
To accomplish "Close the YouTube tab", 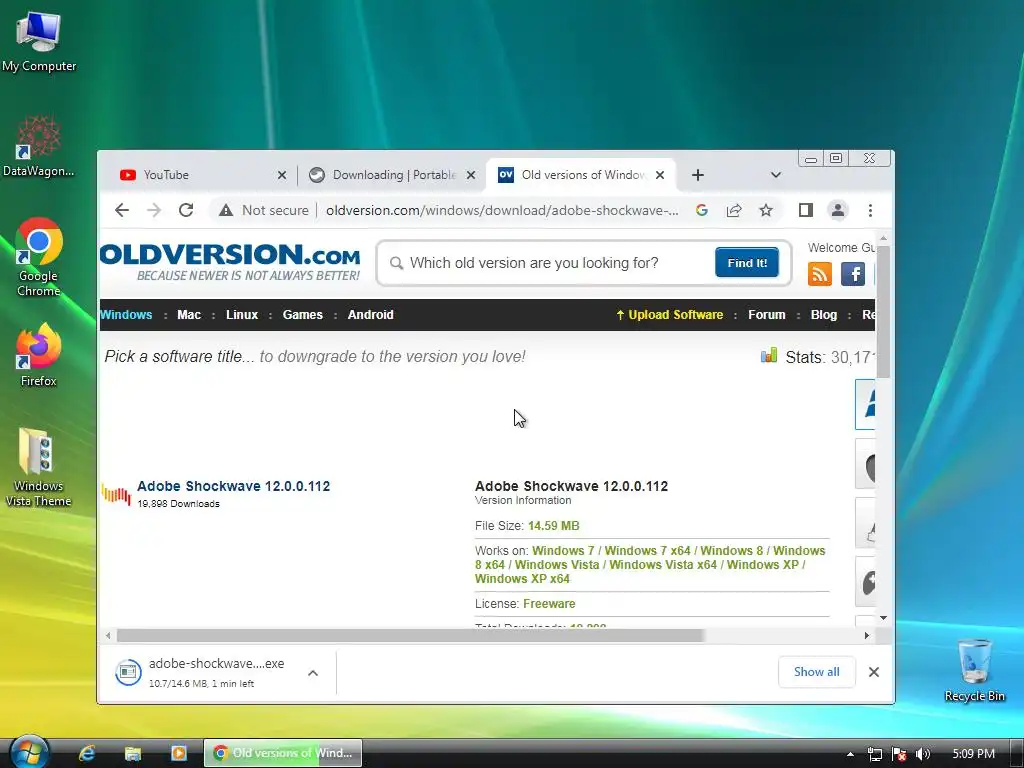I will pos(282,175).
